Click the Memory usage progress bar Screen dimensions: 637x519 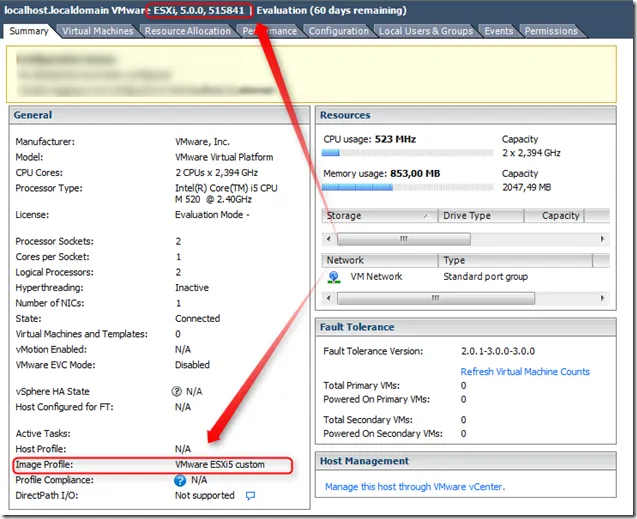pyautogui.click(x=407, y=187)
